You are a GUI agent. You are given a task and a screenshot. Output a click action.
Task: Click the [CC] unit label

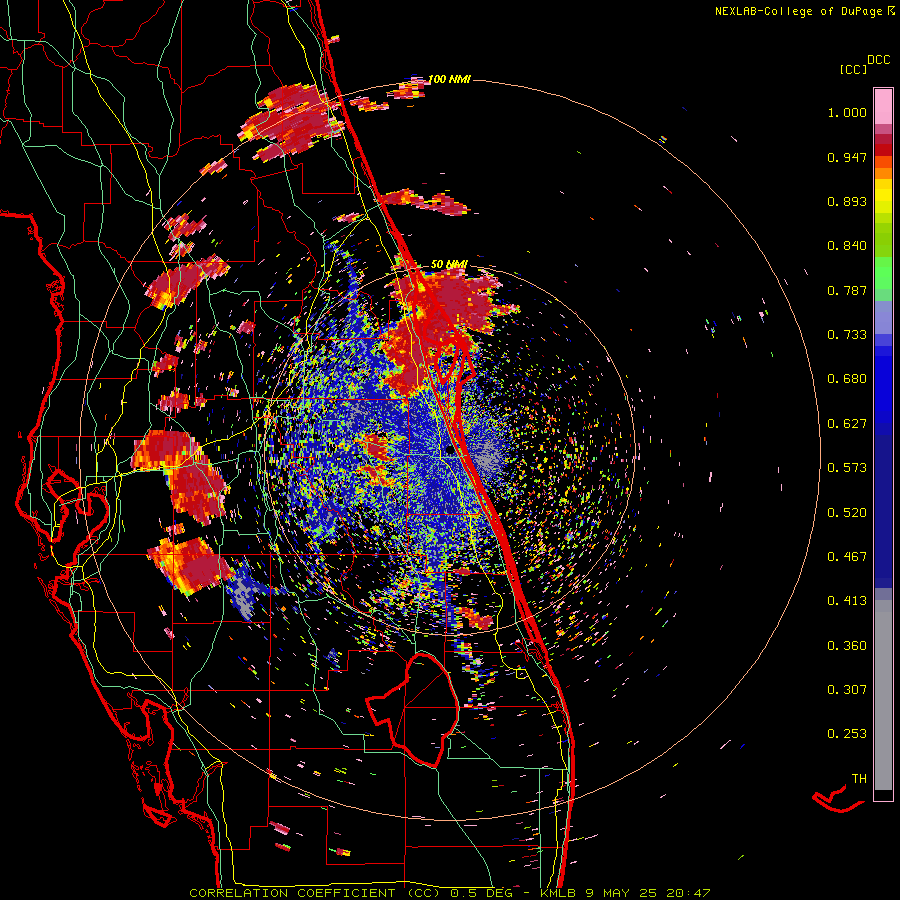coord(853,69)
